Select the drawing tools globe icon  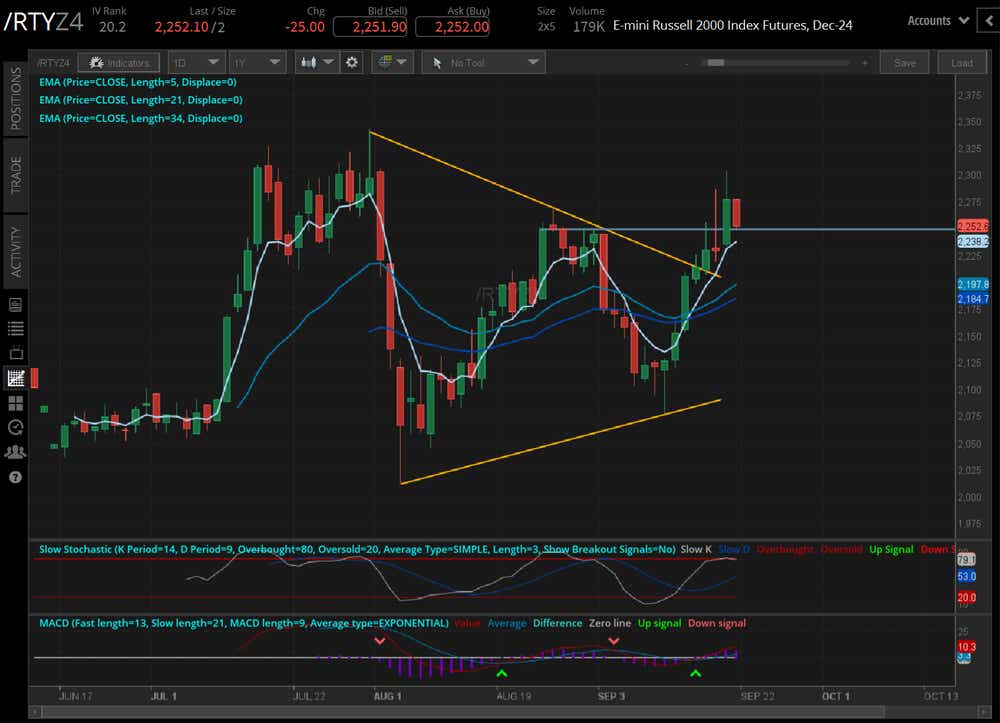coord(387,62)
